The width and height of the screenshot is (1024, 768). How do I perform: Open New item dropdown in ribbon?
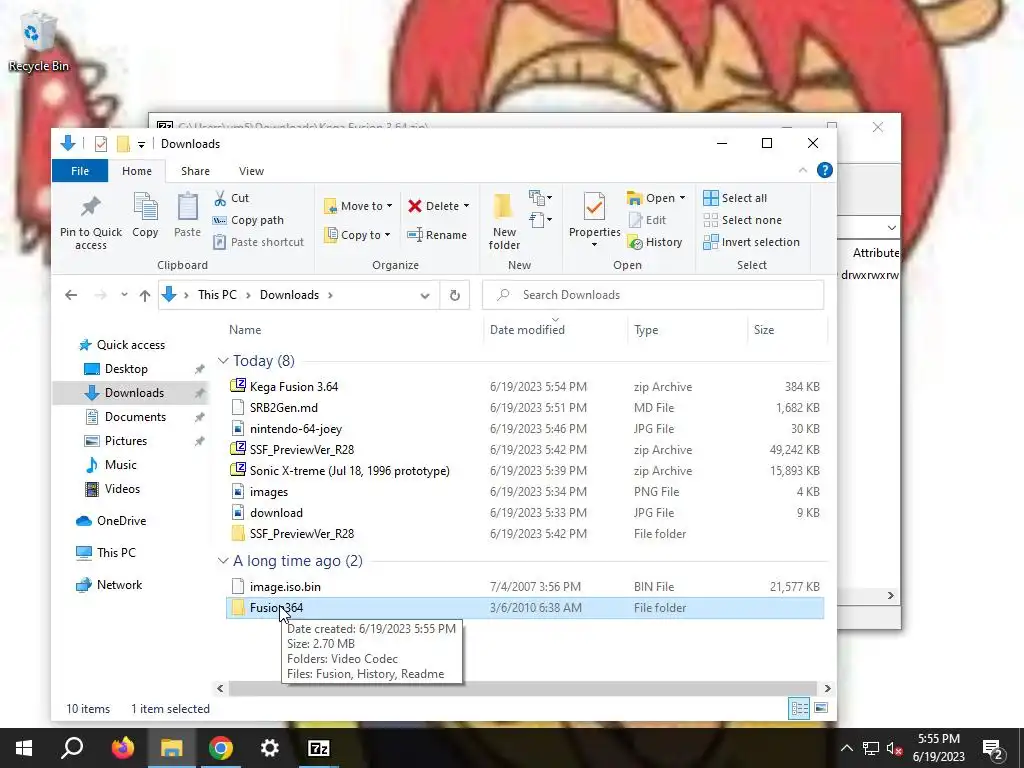(540, 197)
